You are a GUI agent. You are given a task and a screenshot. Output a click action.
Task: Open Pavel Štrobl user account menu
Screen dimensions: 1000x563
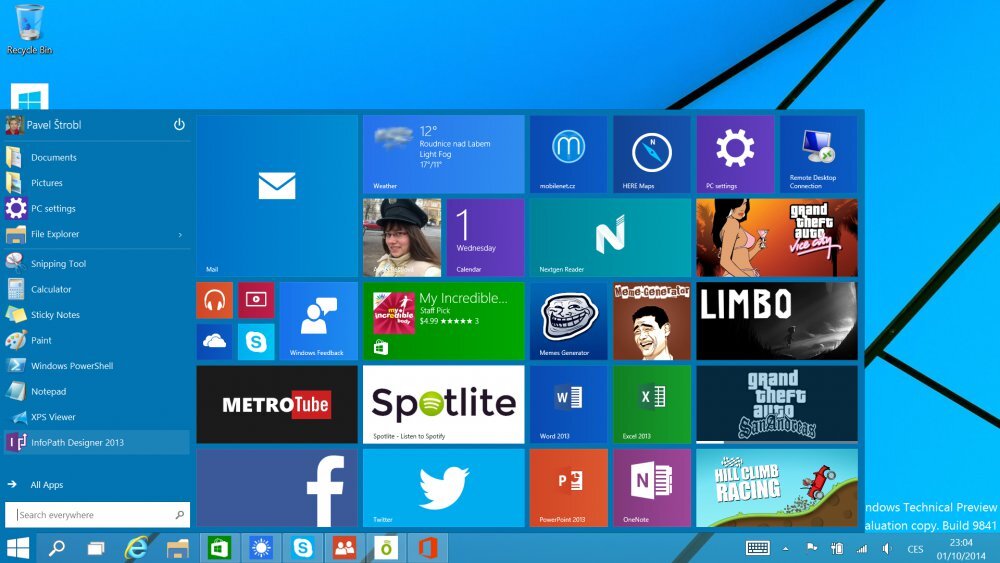[43, 125]
